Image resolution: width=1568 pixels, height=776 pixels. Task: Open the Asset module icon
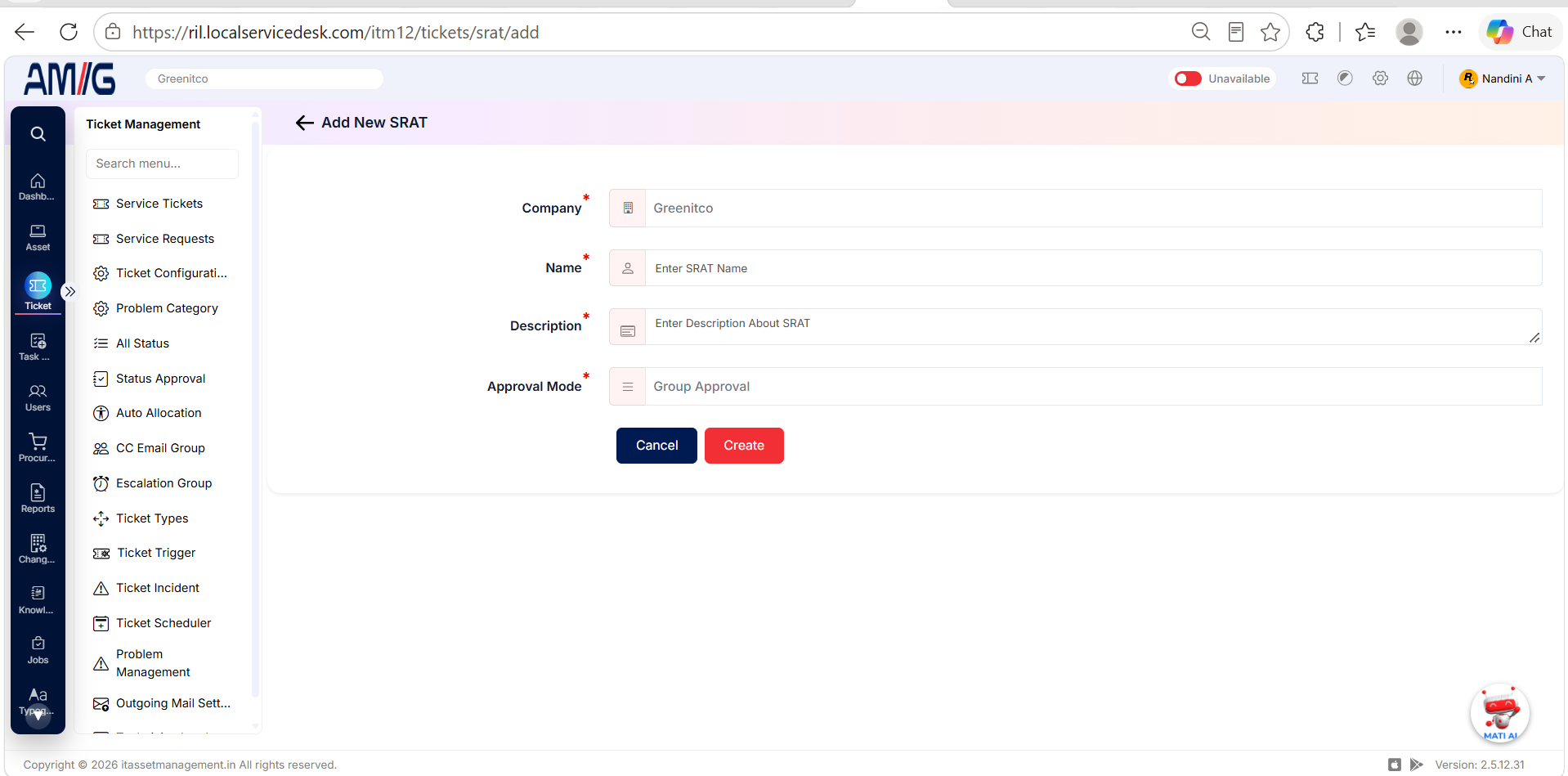(x=38, y=238)
